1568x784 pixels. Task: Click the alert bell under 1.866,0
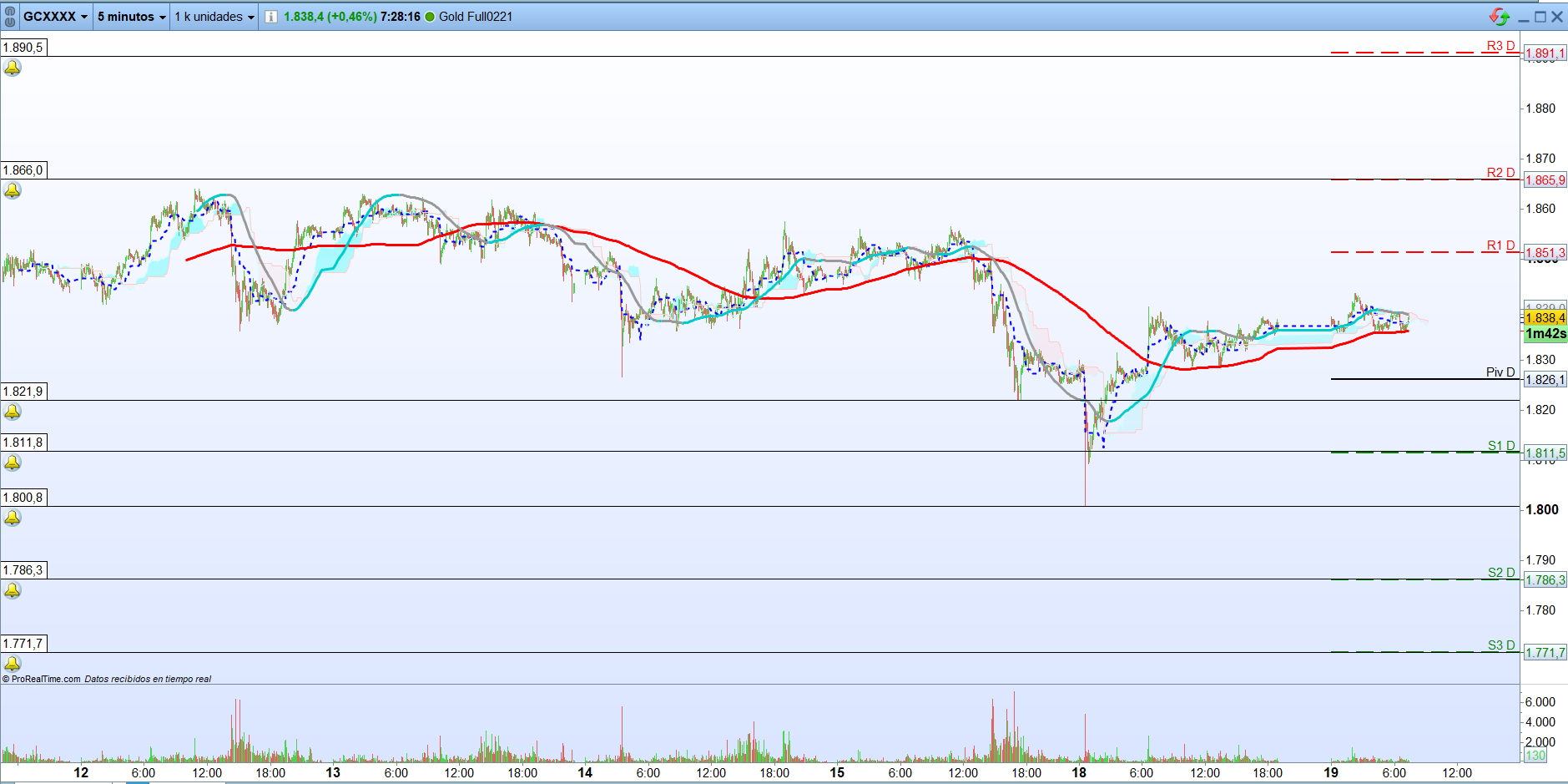pyautogui.click(x=13, y=190)
